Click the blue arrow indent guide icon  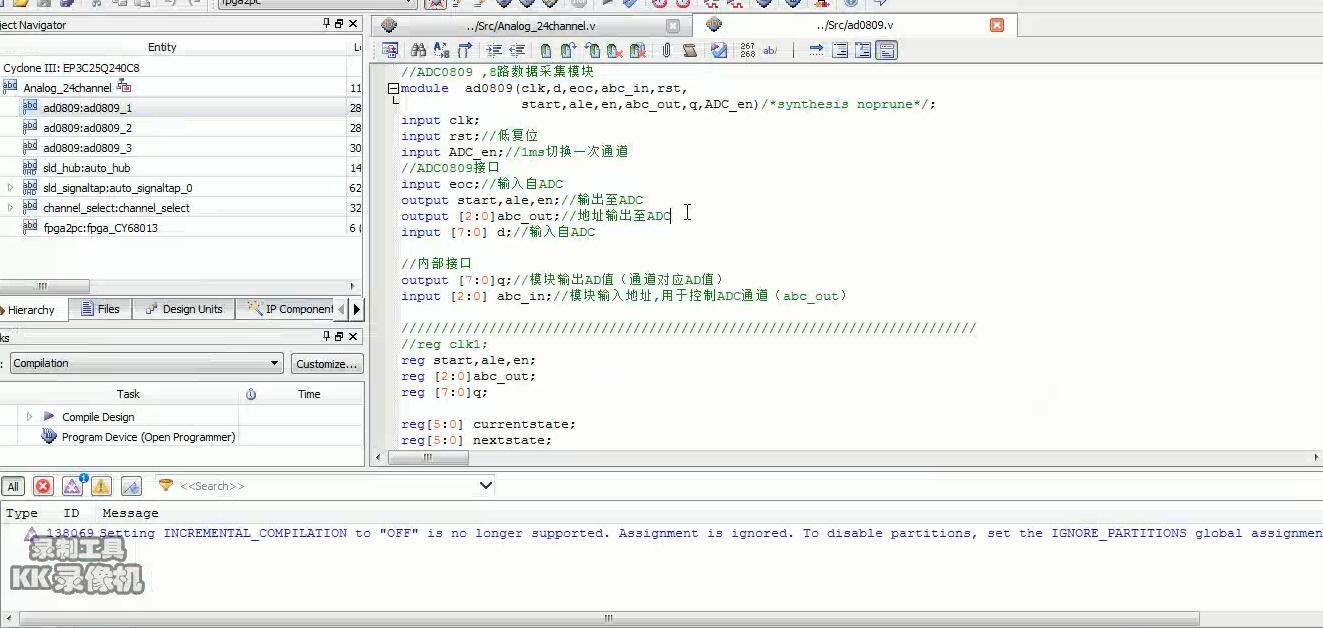(x=816, y=50)
